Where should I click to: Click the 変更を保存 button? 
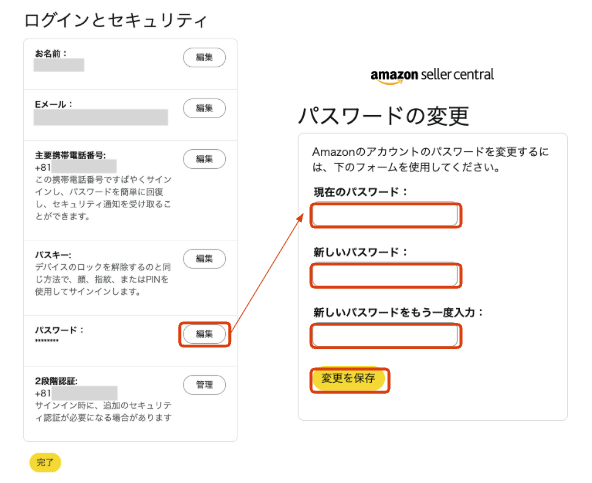point(348,378)
